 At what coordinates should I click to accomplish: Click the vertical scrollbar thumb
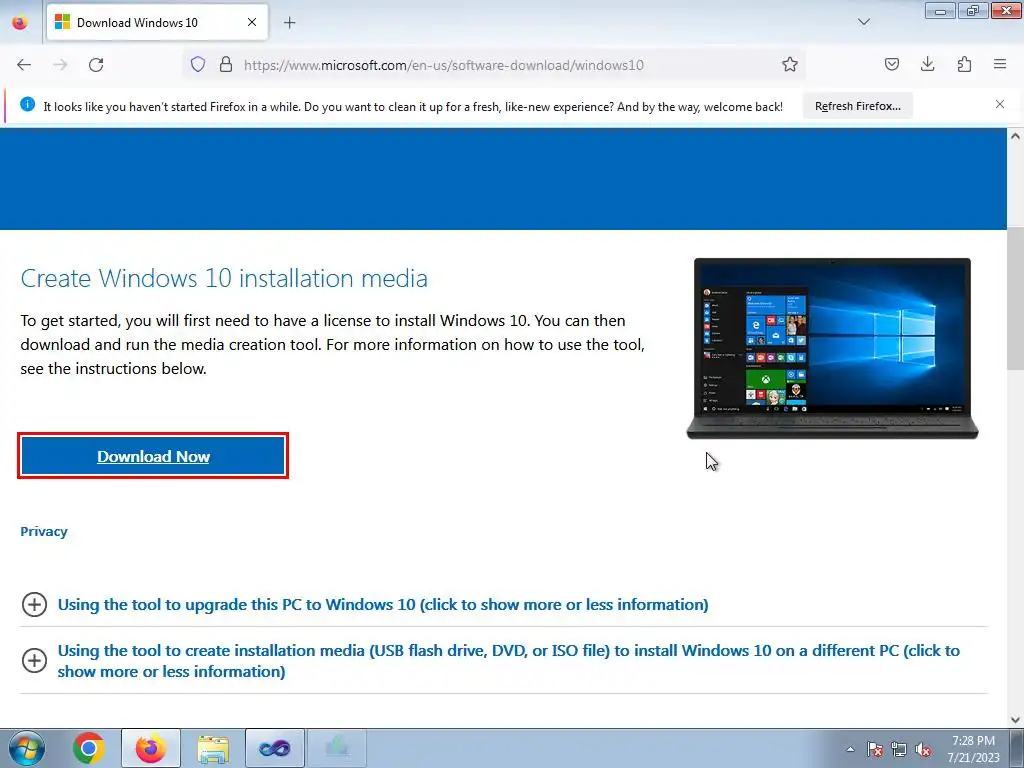(1015, 298)
